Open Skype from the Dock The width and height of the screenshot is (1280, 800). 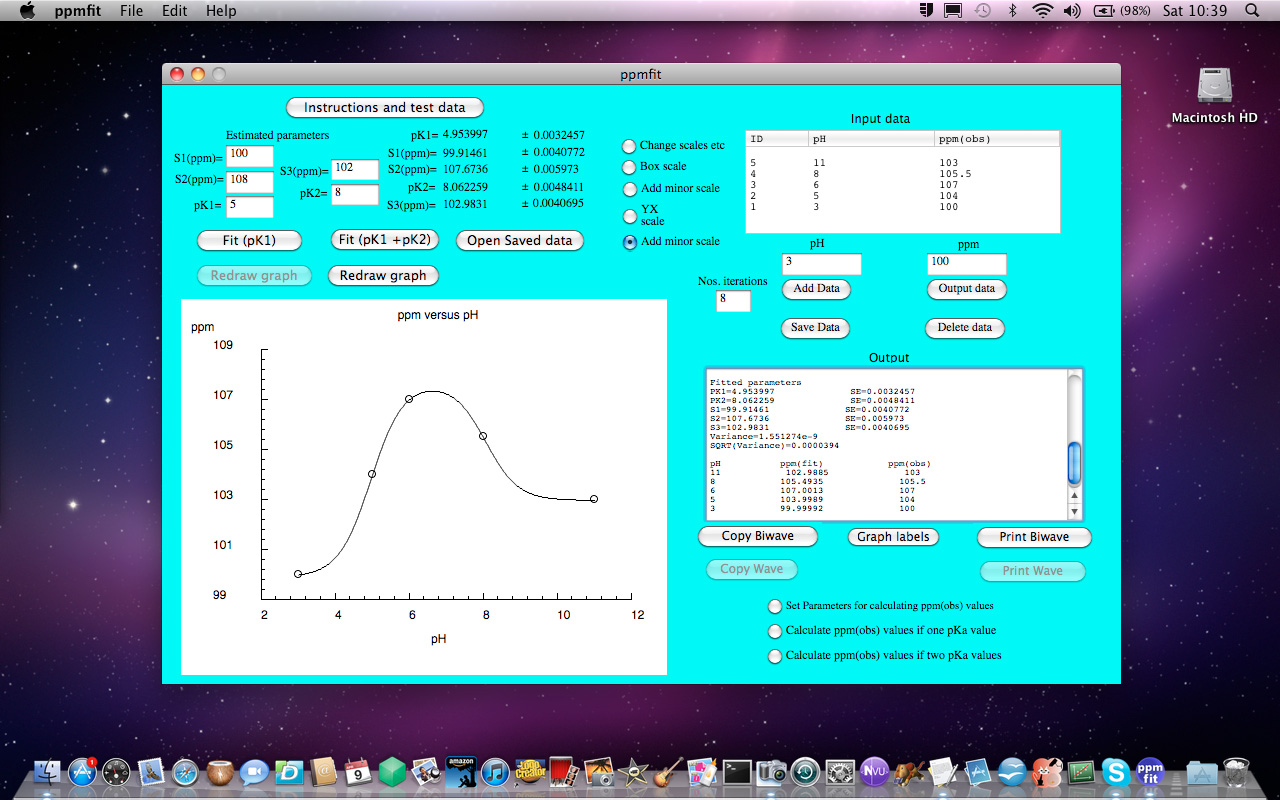[1118, 772]
